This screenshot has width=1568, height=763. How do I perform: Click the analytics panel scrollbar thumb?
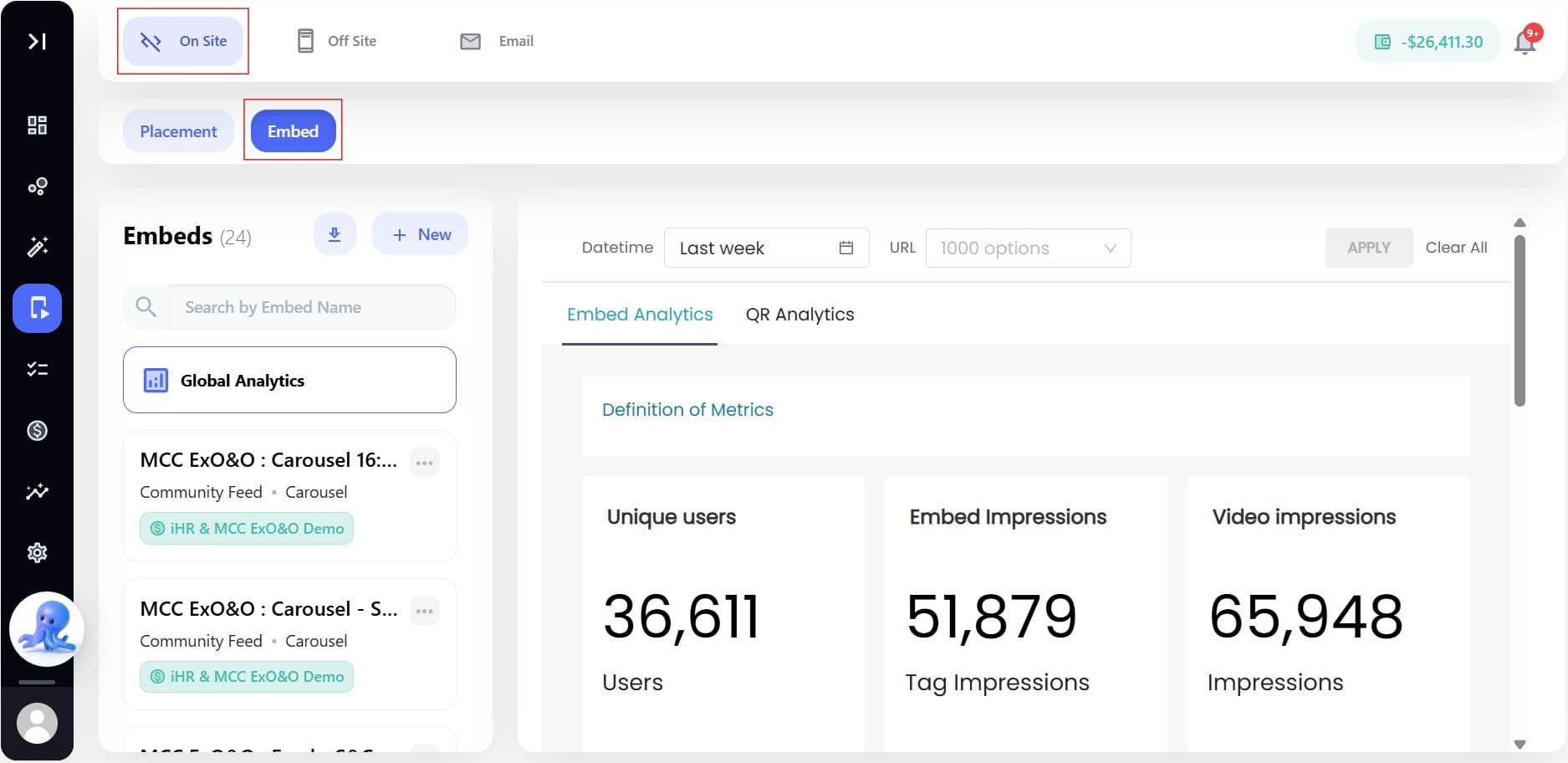tap(1520, 321)
